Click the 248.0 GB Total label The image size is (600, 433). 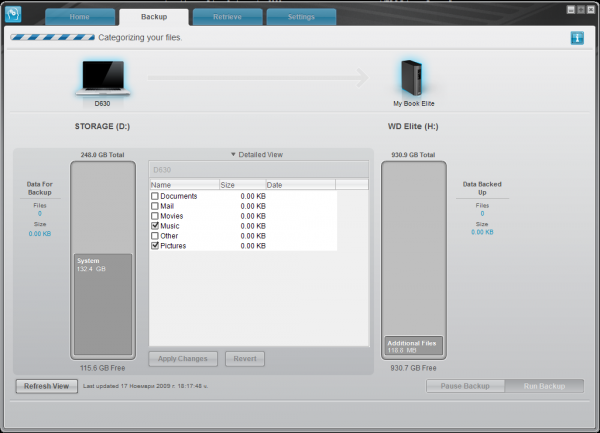tap(103, 155)
